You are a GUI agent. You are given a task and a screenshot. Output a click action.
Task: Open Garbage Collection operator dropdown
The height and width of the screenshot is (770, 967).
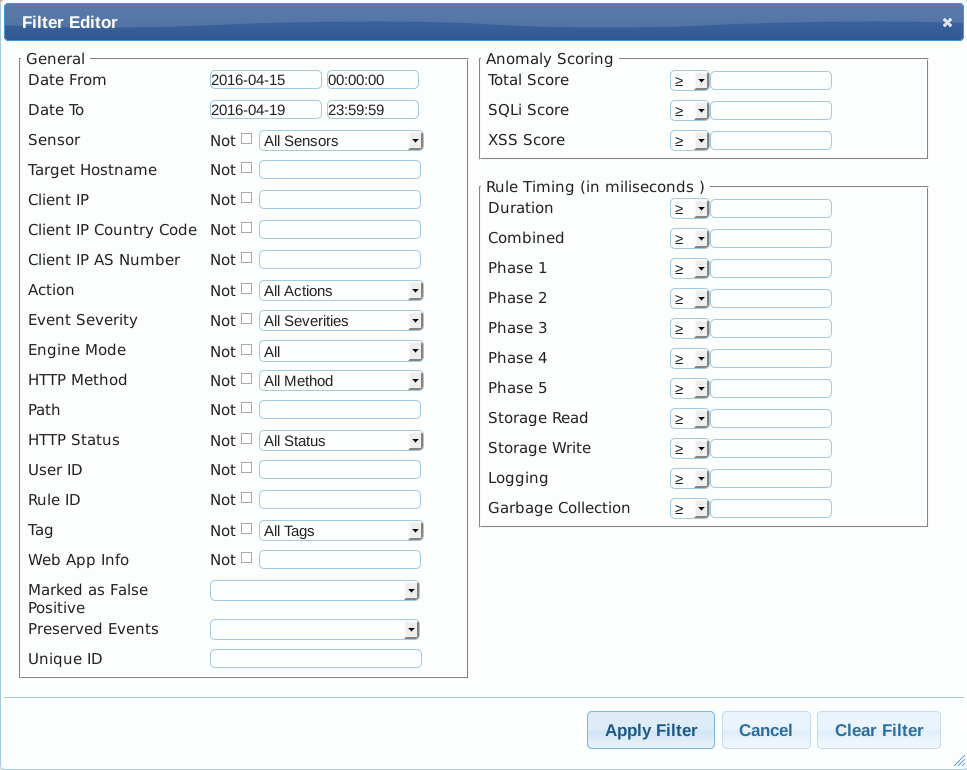[x=689, y=509]
